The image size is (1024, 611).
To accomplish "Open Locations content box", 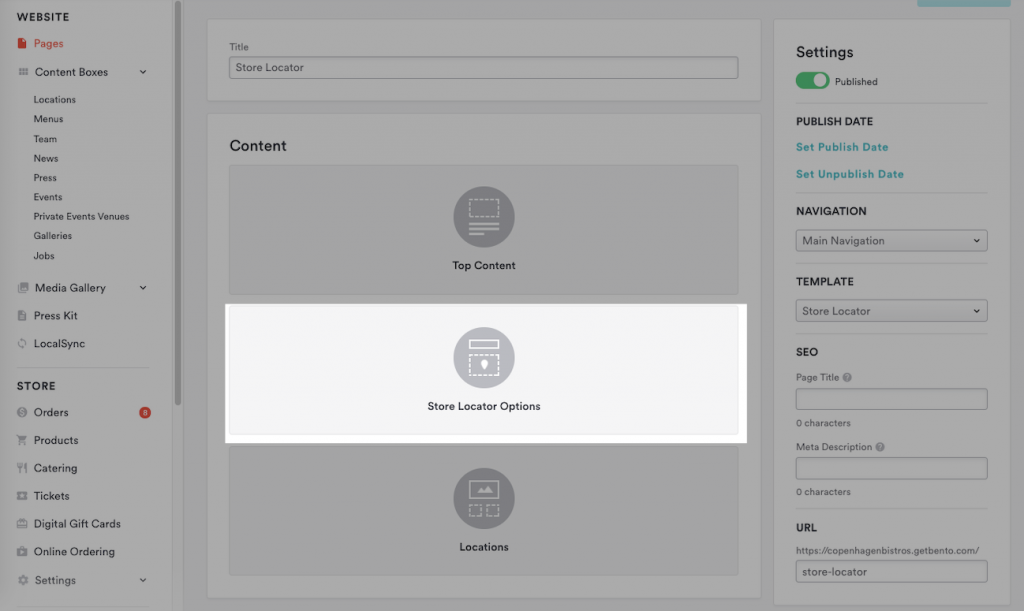I will pos(55,99).
